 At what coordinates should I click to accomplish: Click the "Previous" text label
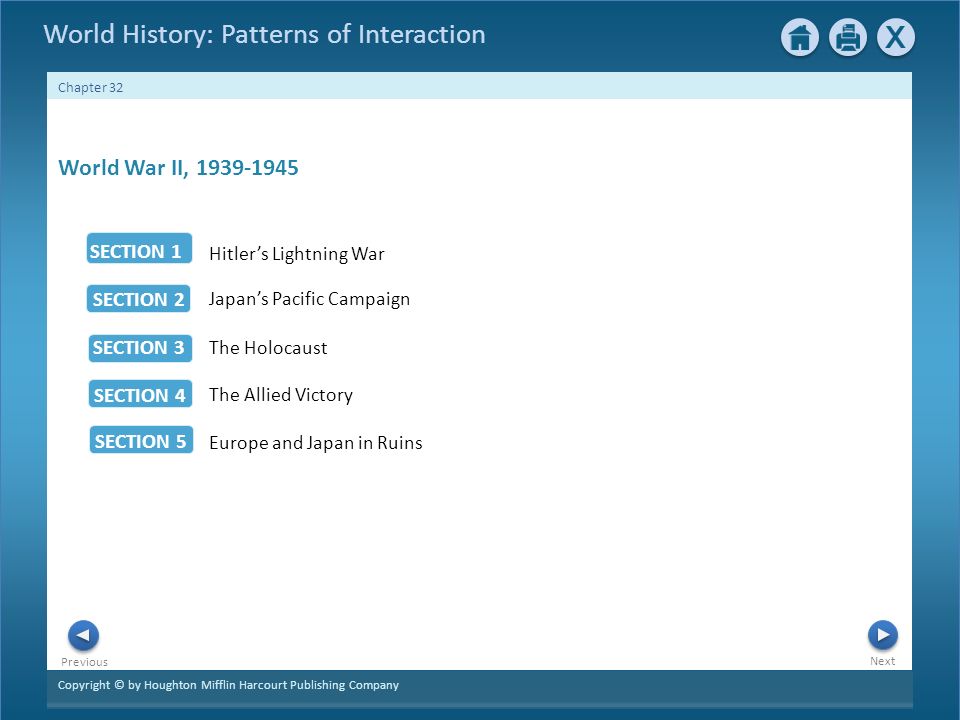84,662
